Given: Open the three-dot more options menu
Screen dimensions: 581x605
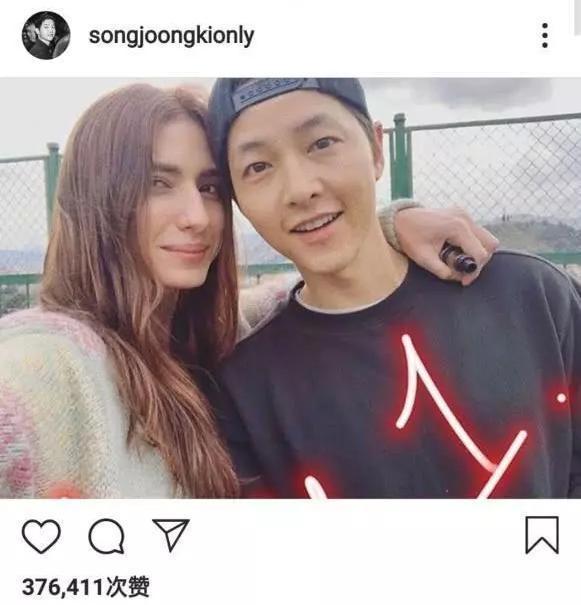Looking at the screenshot, I should pos(545,35).
